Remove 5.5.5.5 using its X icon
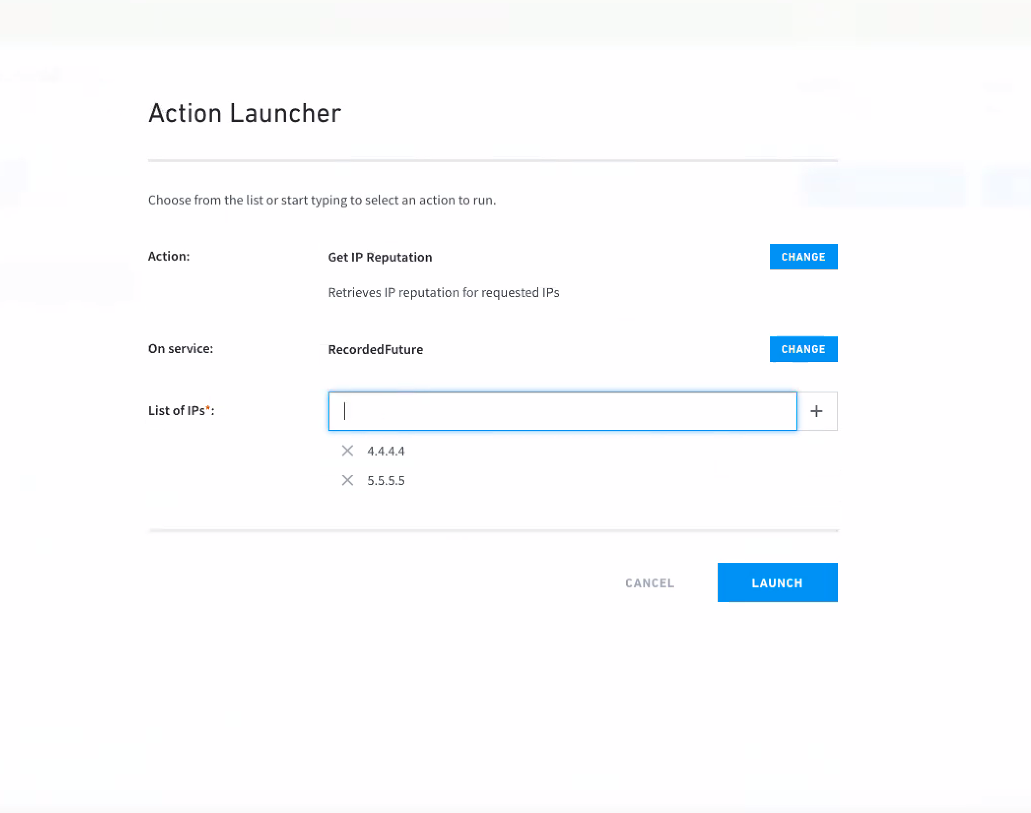This screenshot has height=813, width=1031. pyautogui.click(x=348, y=480)
